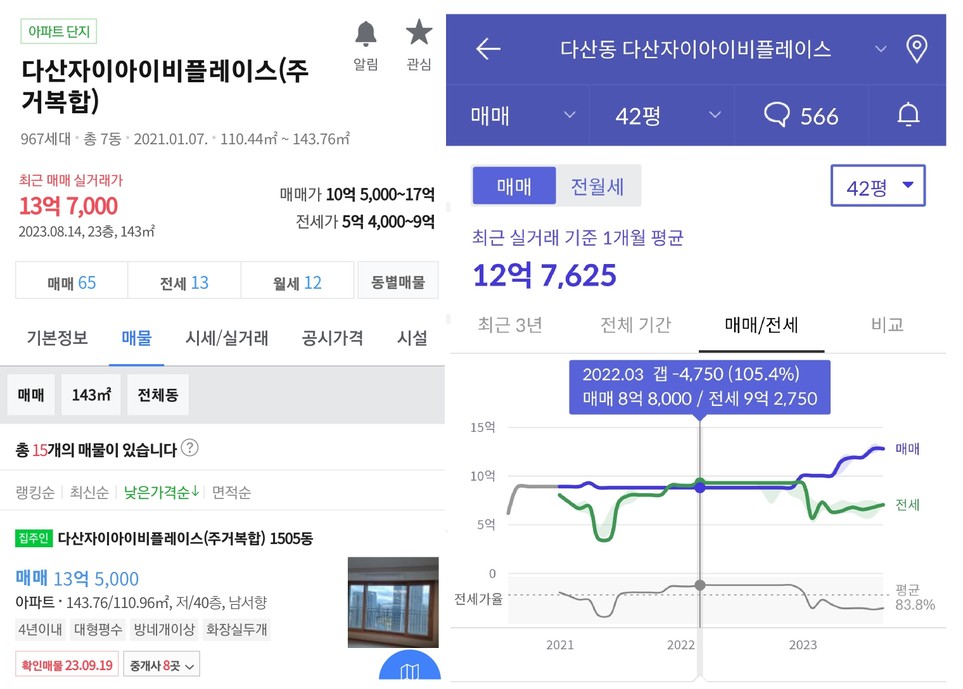963x689 pixels.
Task: Click the 매매 13억 5,000 listing price
Action: 77,578
